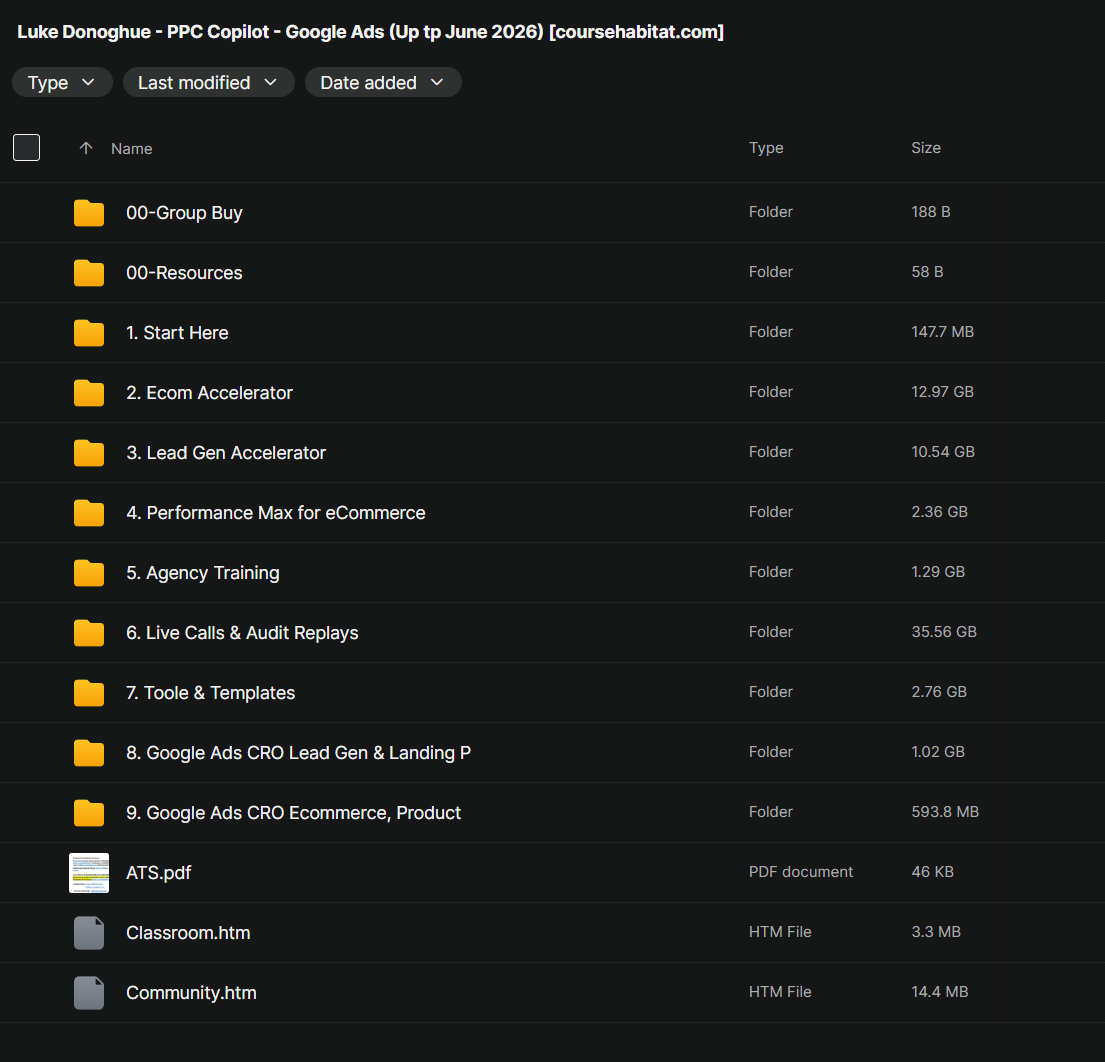This screenshot has height=1062, width=1105.
Task: Toggle sort direction arrow beside Name
Action: 86,148
